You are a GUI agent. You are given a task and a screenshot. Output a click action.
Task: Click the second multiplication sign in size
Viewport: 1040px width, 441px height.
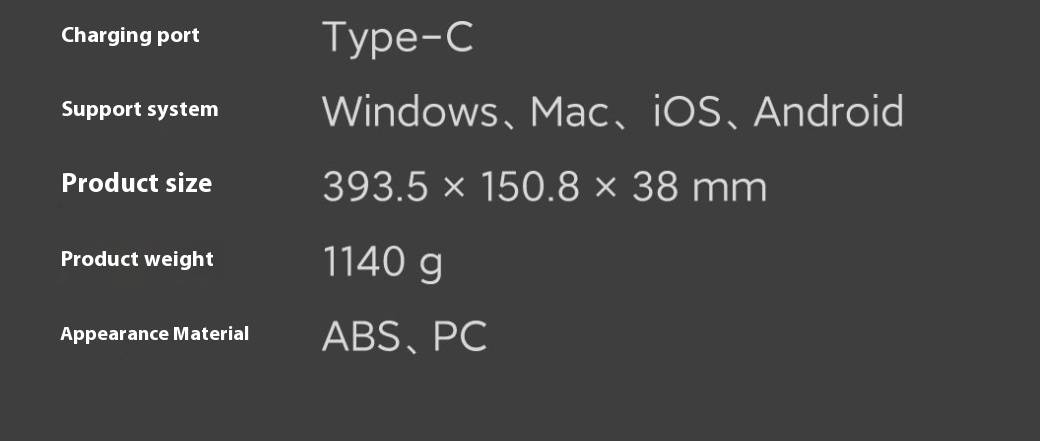606,189
